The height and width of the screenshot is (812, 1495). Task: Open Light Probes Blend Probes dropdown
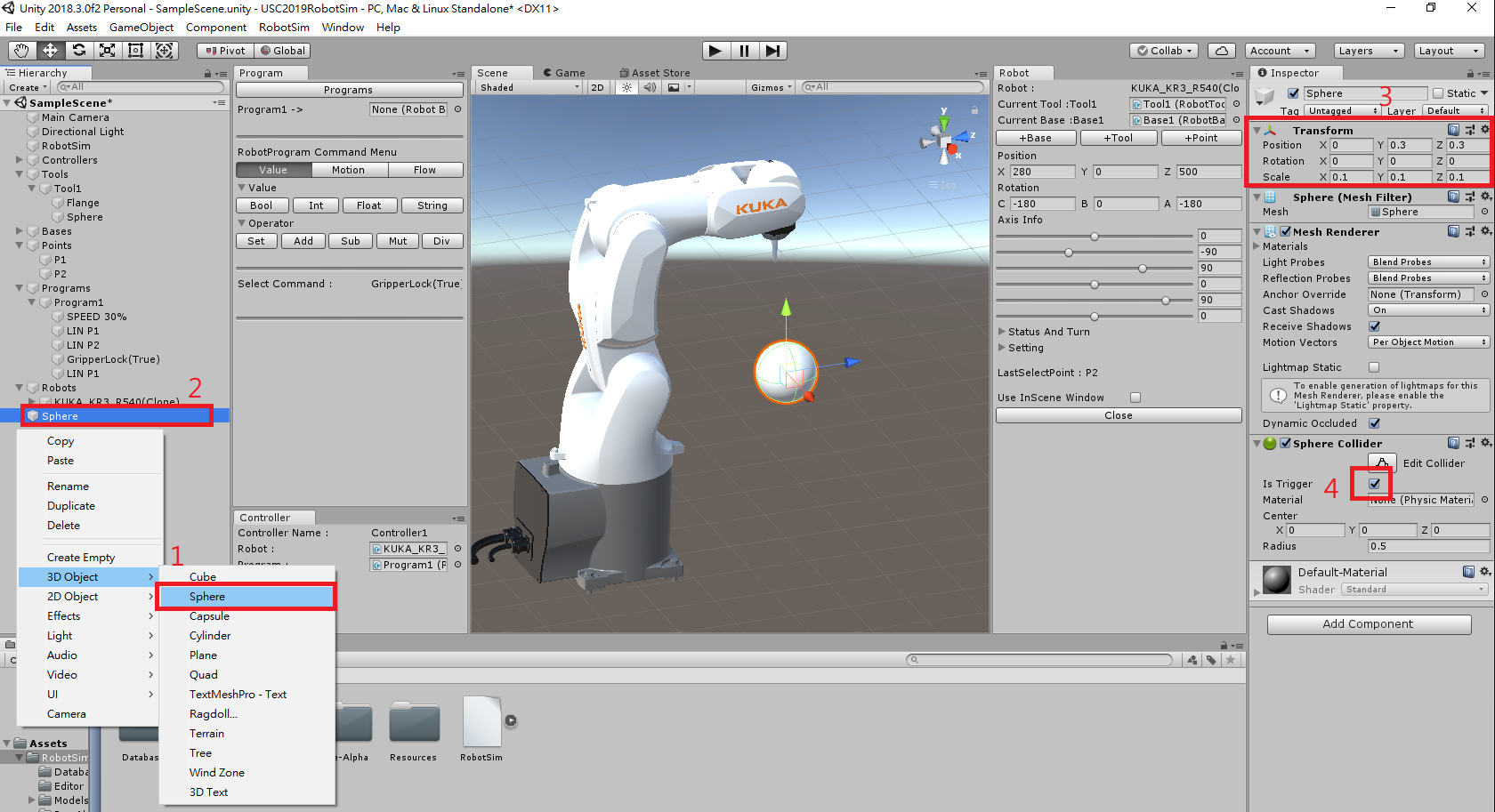pos(1428,262)
